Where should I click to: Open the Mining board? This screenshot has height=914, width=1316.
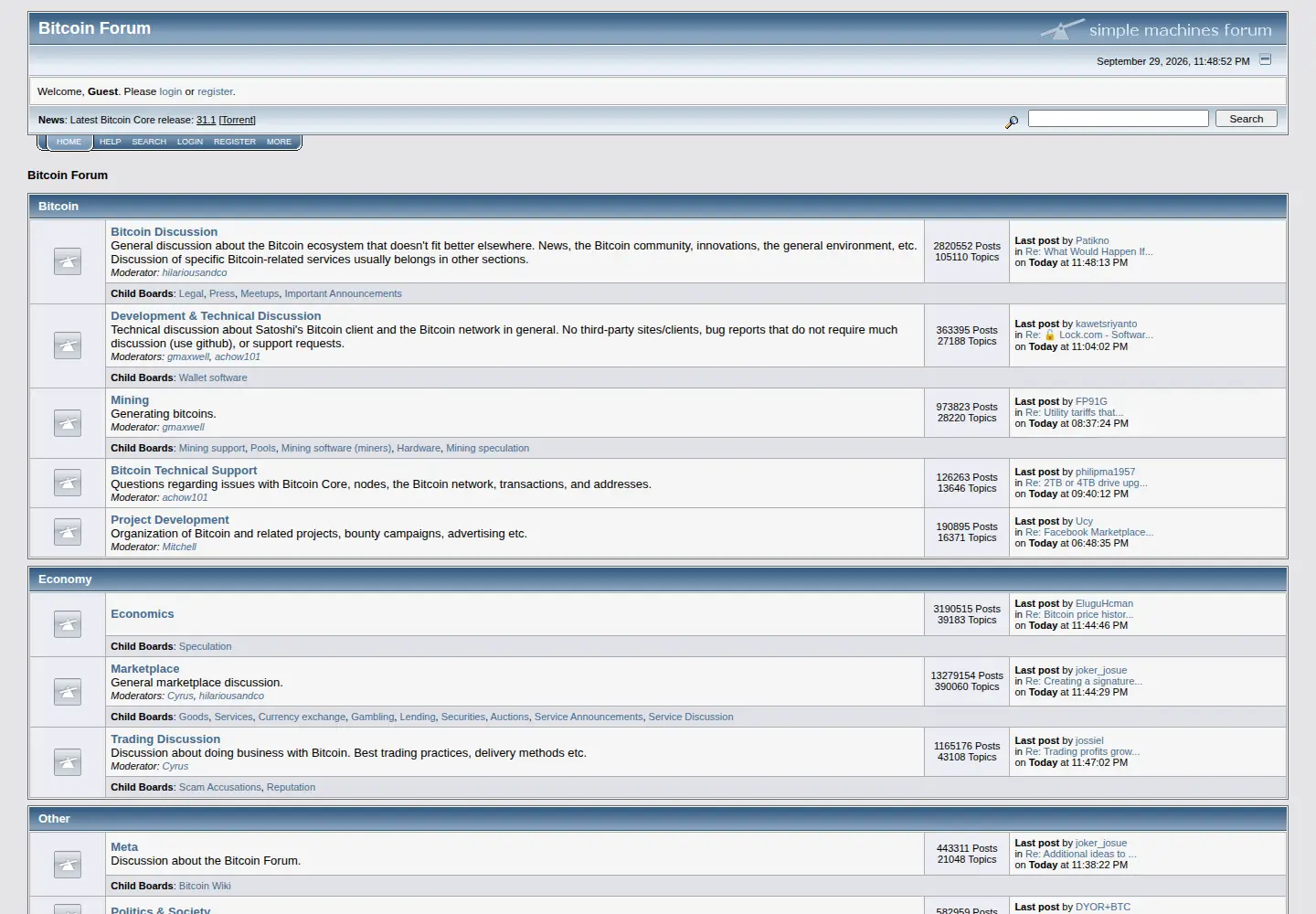click(130, 400)
